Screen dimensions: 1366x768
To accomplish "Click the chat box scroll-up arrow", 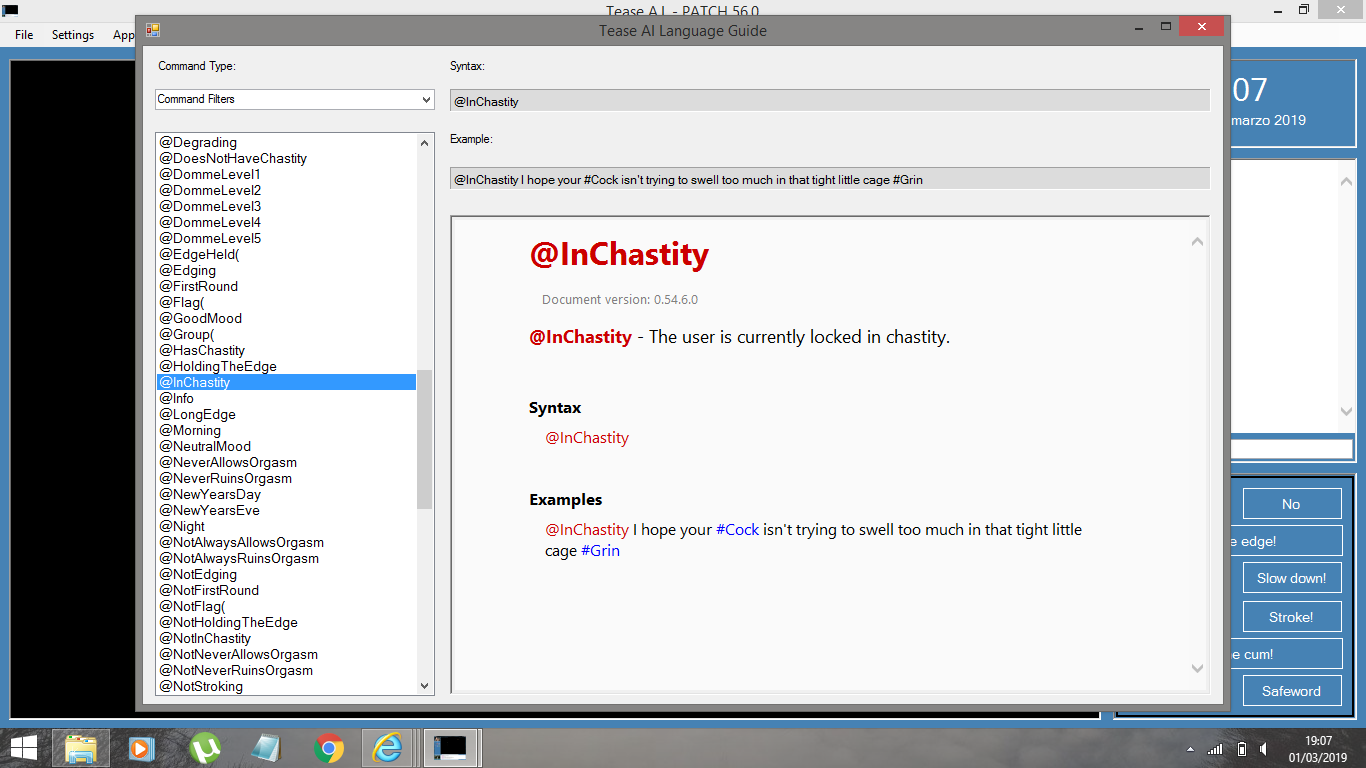I will (x=1346, y=180).
